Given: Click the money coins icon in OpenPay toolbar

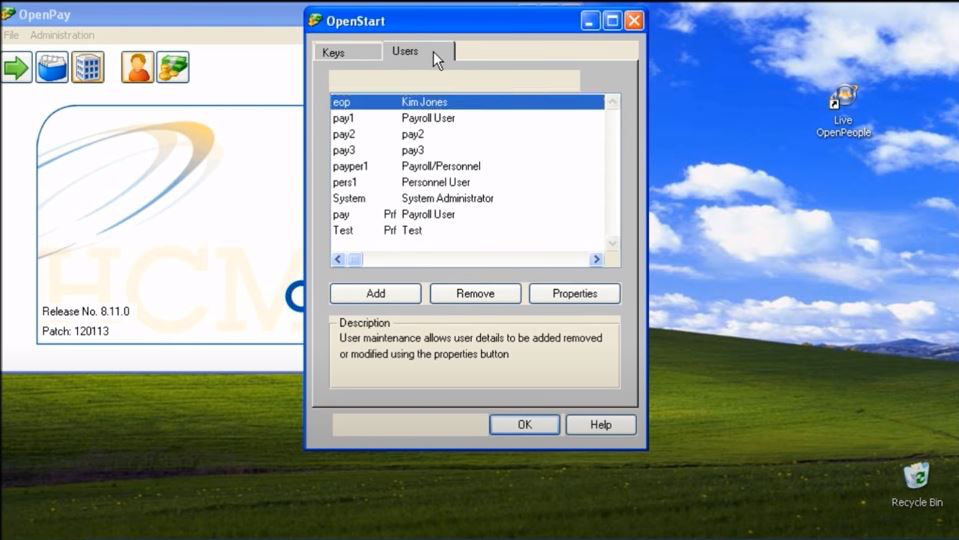Looking at the screenshot, I should [x=173, y=67].
